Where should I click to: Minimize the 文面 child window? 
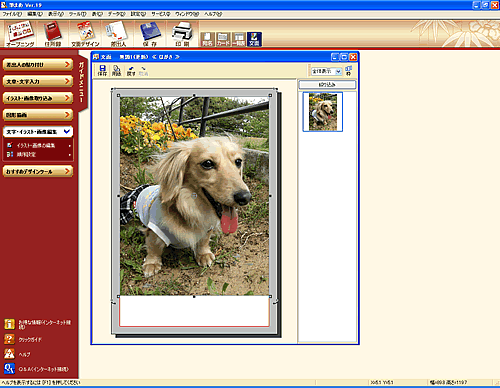pos(335,57)
